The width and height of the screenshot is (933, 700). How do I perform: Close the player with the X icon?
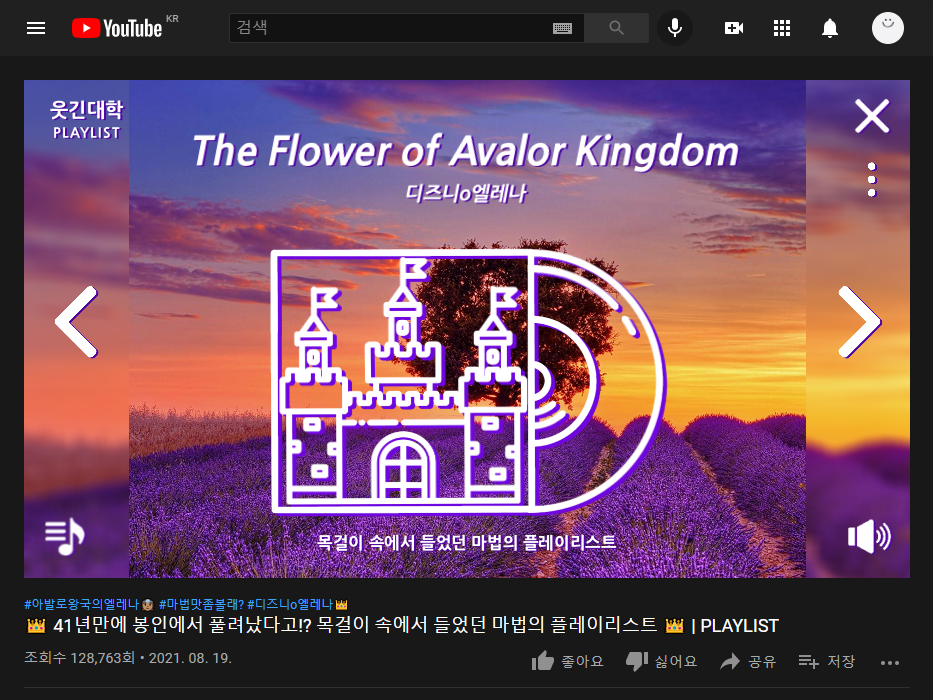tap(872, 115)
